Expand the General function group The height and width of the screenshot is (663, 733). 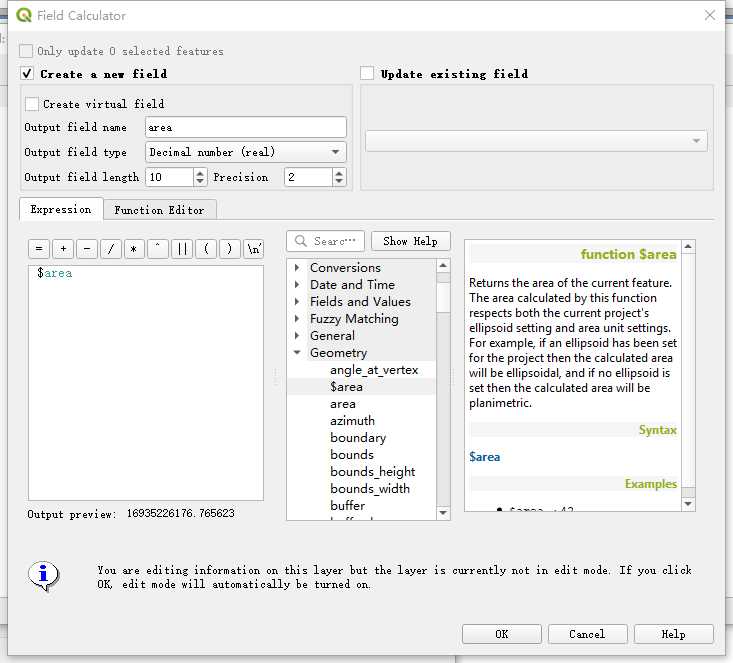click(297, 336)
